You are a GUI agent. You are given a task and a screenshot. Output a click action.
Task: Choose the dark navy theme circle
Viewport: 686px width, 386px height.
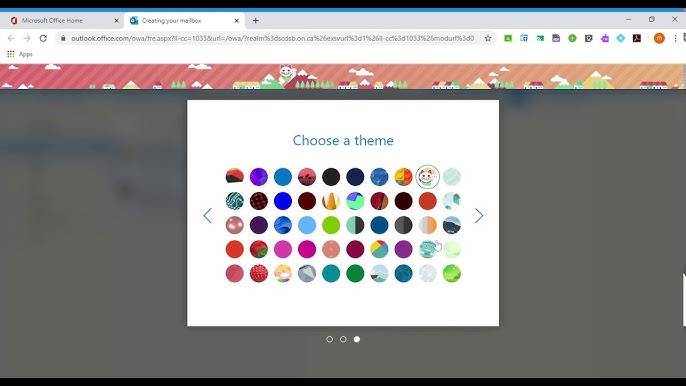pos(355,177)
